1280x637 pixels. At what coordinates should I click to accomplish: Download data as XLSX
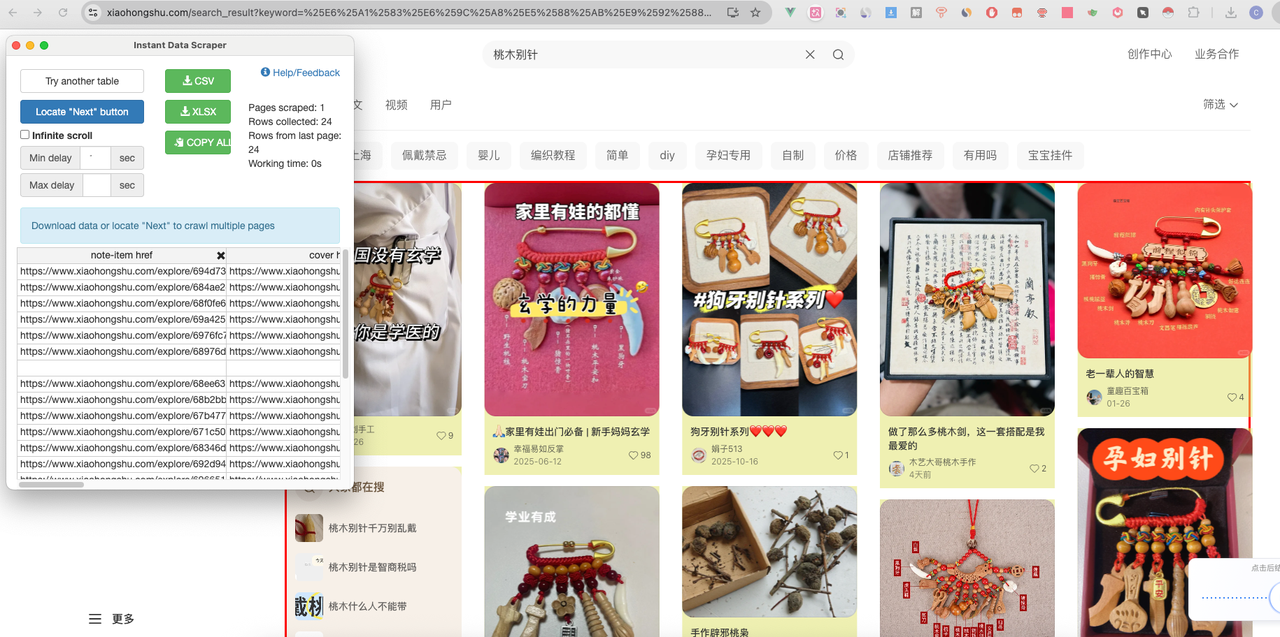pos(198,111)
